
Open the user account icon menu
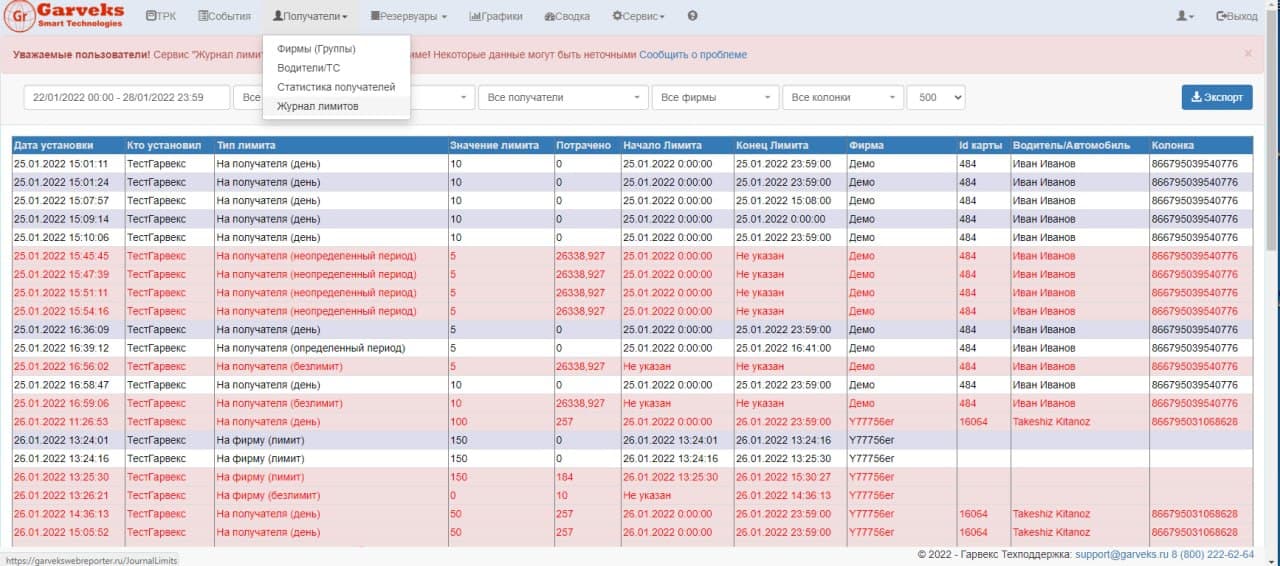[1186, 16]
